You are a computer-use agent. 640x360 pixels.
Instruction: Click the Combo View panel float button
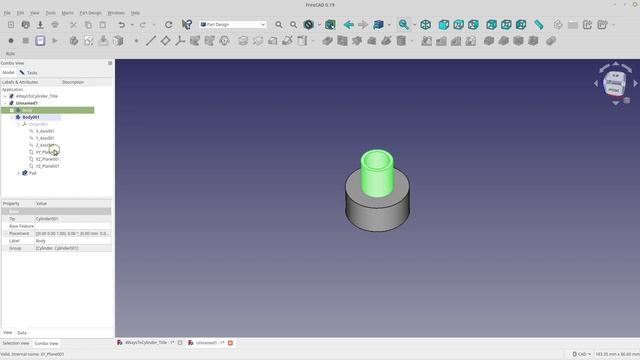110,63
